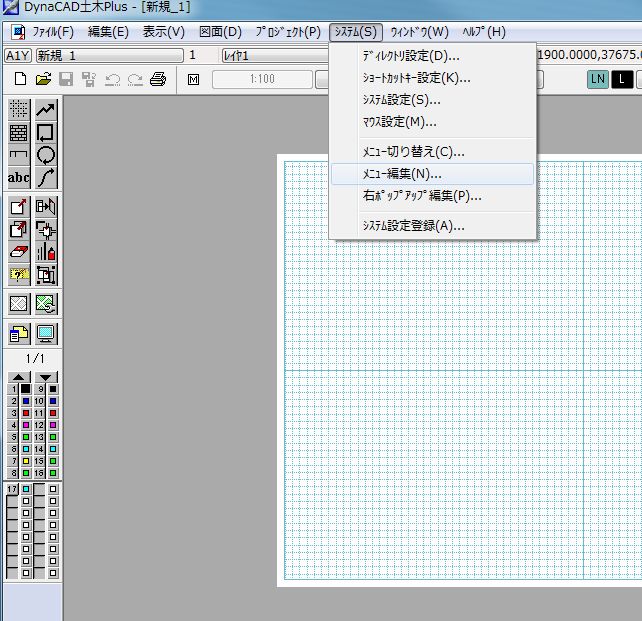Open the ヘルプ(H) menu
The image size is (642, 621).
click(484, 32)
